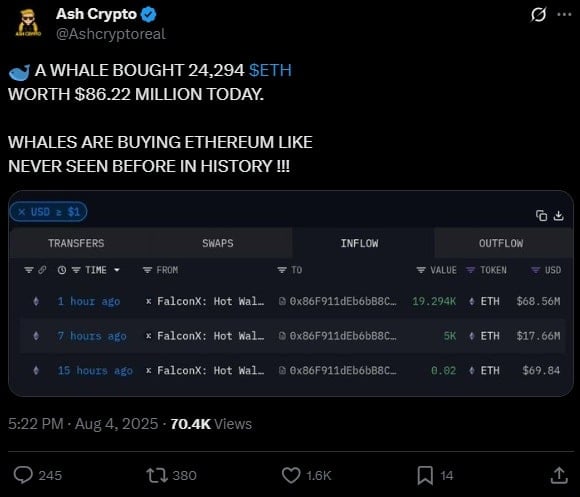
Task: Switch to the TRANSFERS tab
Action: [76, 243]
